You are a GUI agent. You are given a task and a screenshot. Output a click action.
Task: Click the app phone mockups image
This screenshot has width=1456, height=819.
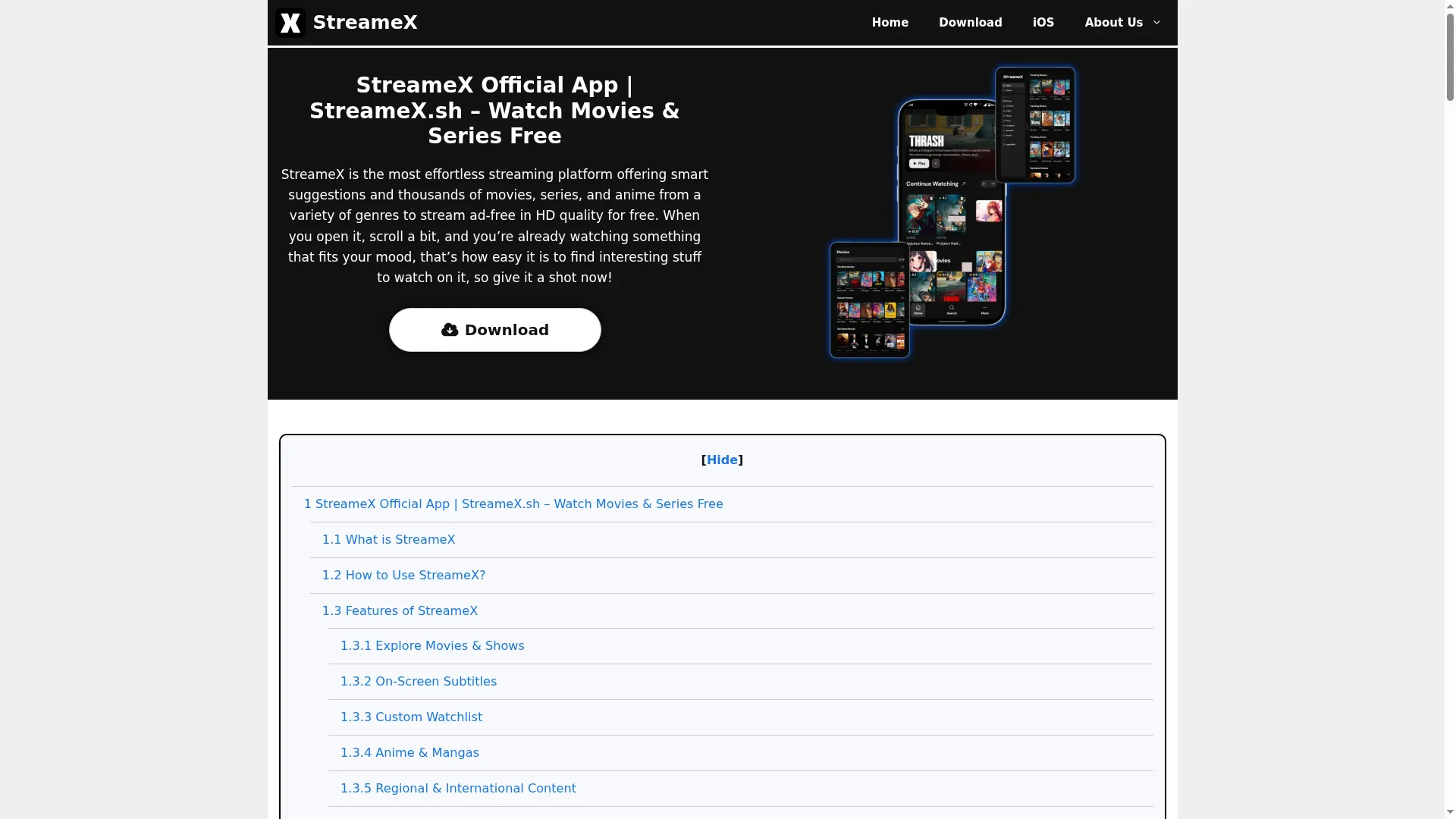click(951, 212)
